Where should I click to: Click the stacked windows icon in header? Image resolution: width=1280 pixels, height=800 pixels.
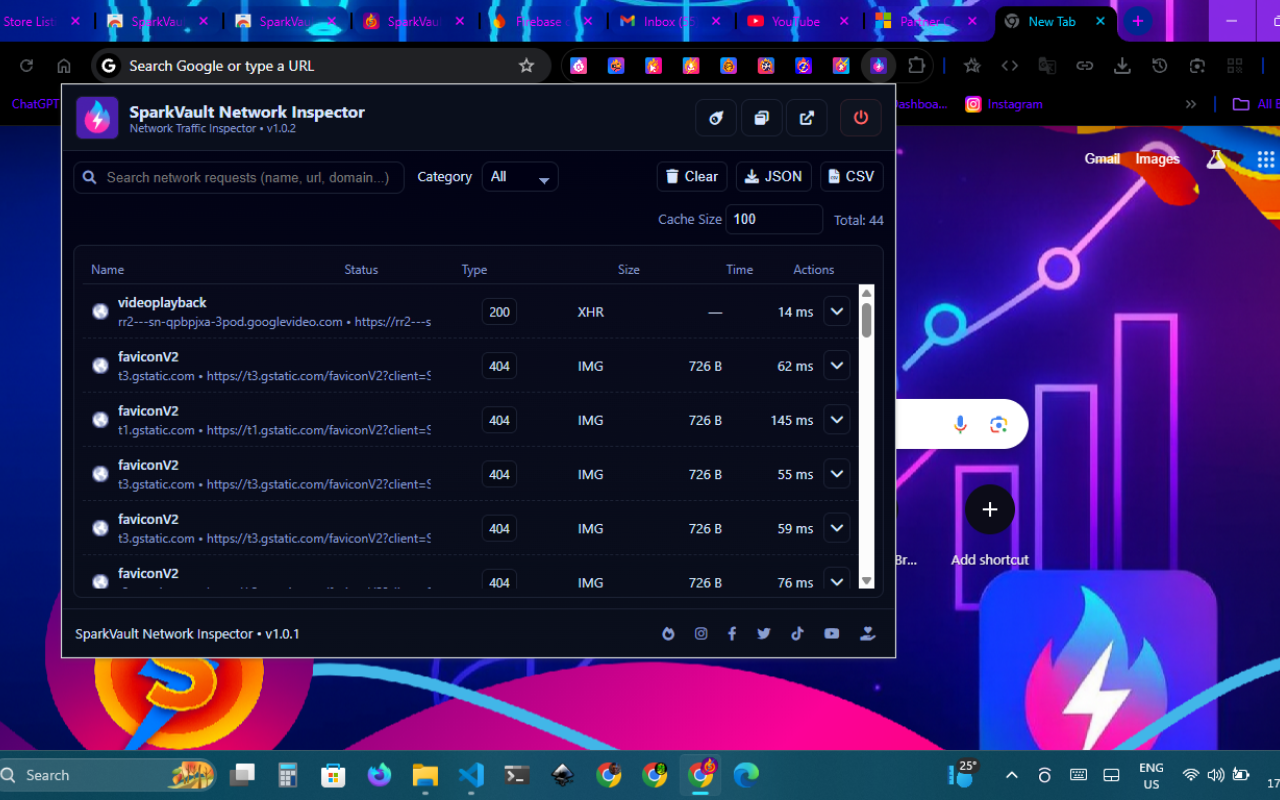[761, 118]
